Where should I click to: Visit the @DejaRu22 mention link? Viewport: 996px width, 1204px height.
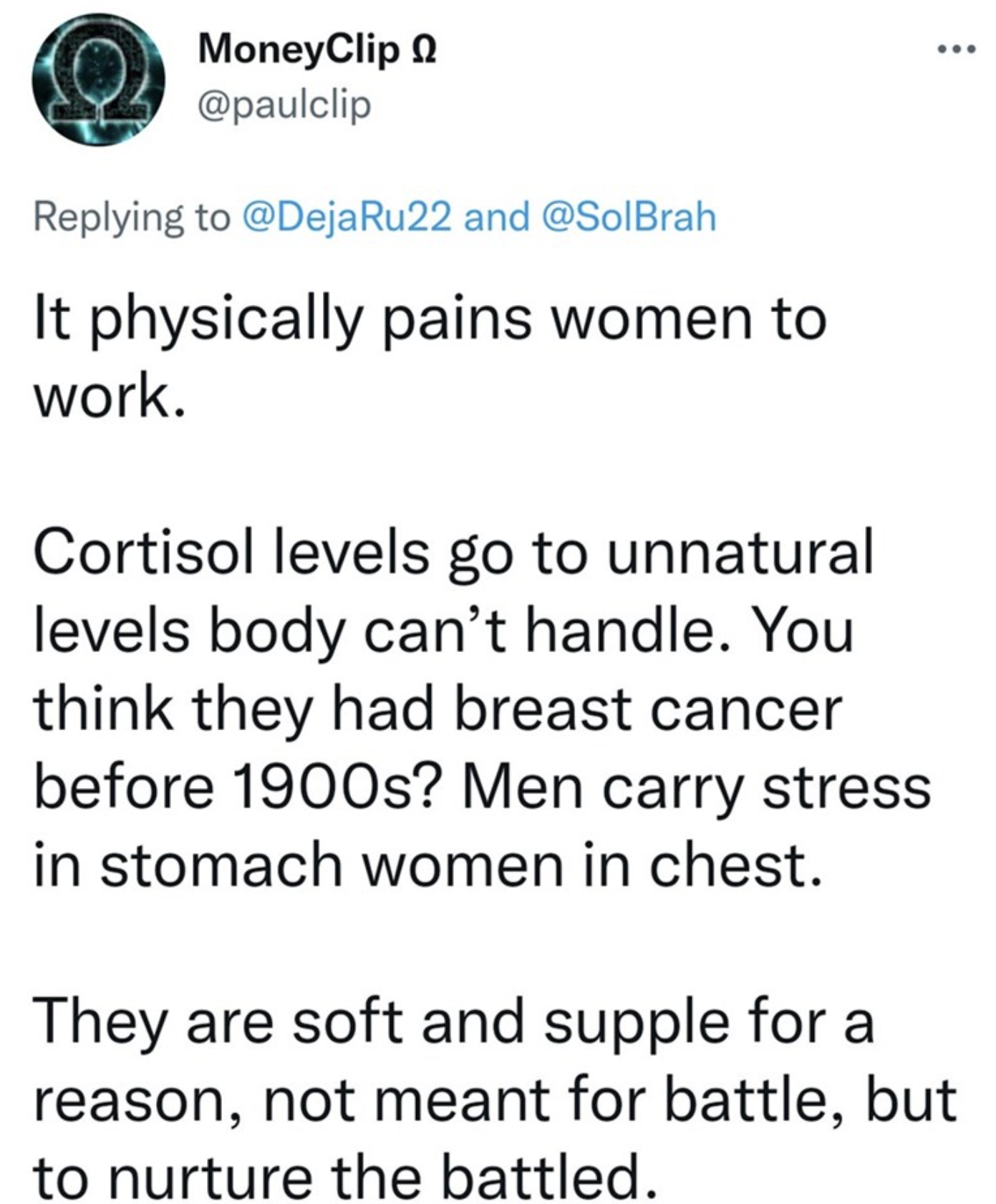pyautogui.click(x=348, y=216)
